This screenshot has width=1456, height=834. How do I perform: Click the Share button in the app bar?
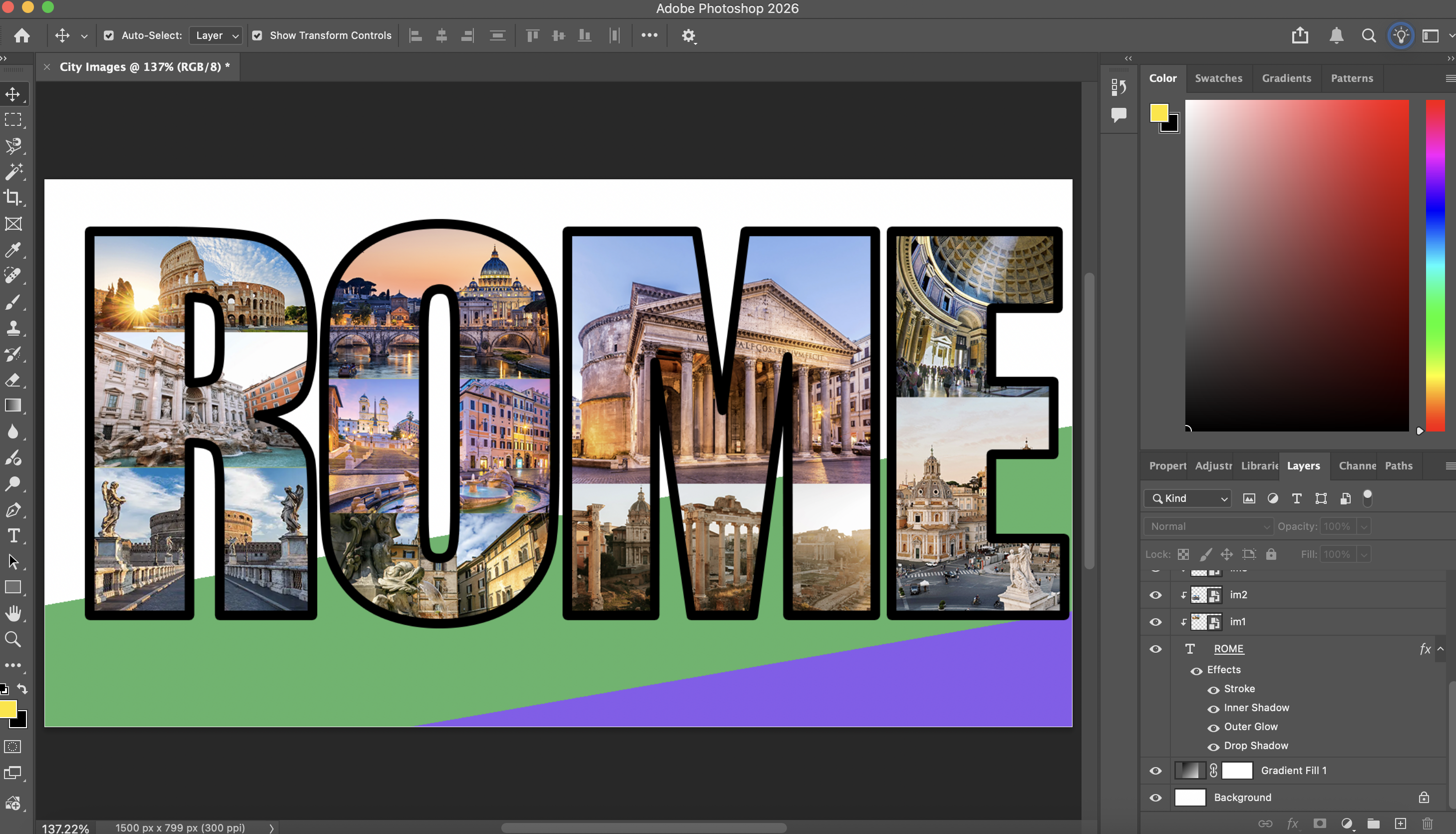1300,35
